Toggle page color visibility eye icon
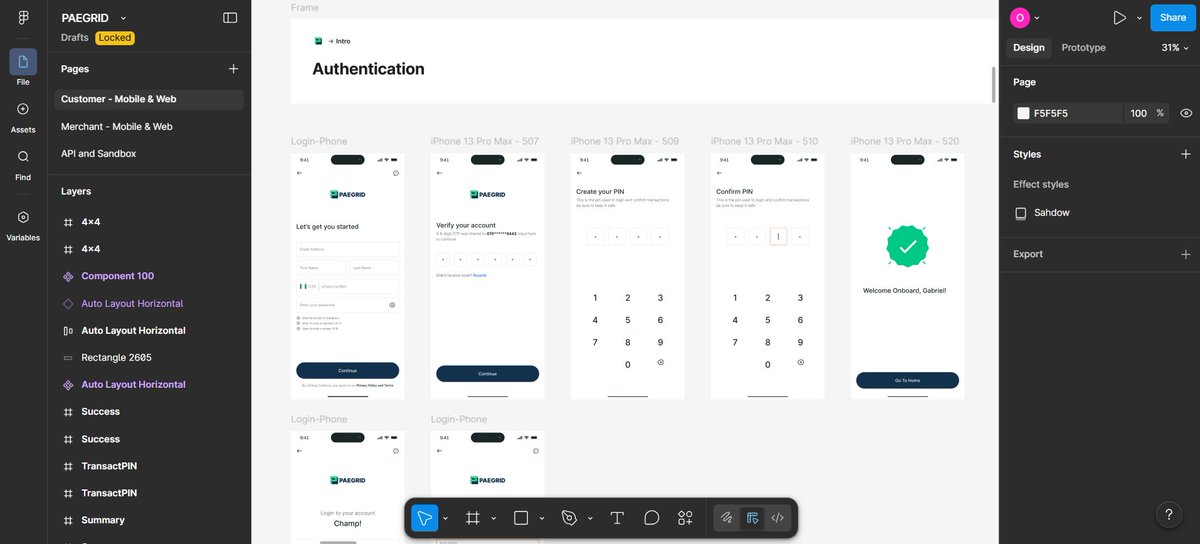This screenshot has height=544, width=1200. [x=1186, y=113]
